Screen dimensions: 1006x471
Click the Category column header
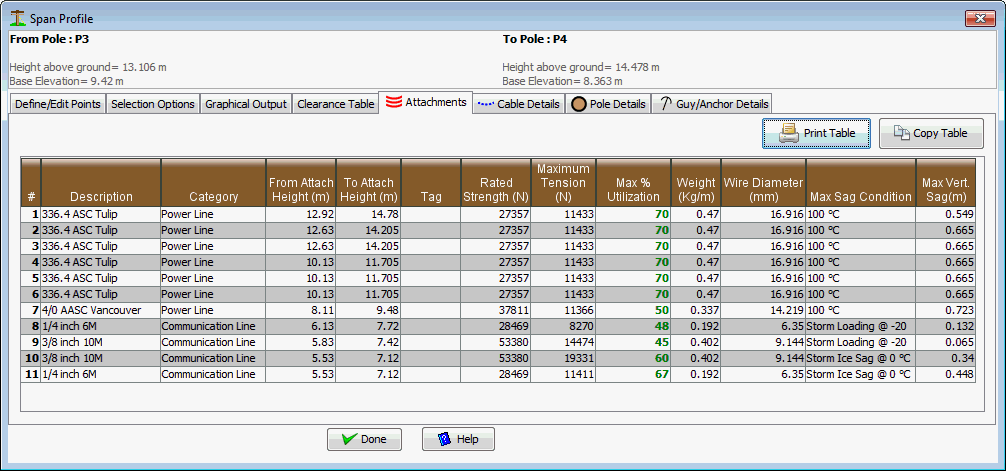(214, 182)
